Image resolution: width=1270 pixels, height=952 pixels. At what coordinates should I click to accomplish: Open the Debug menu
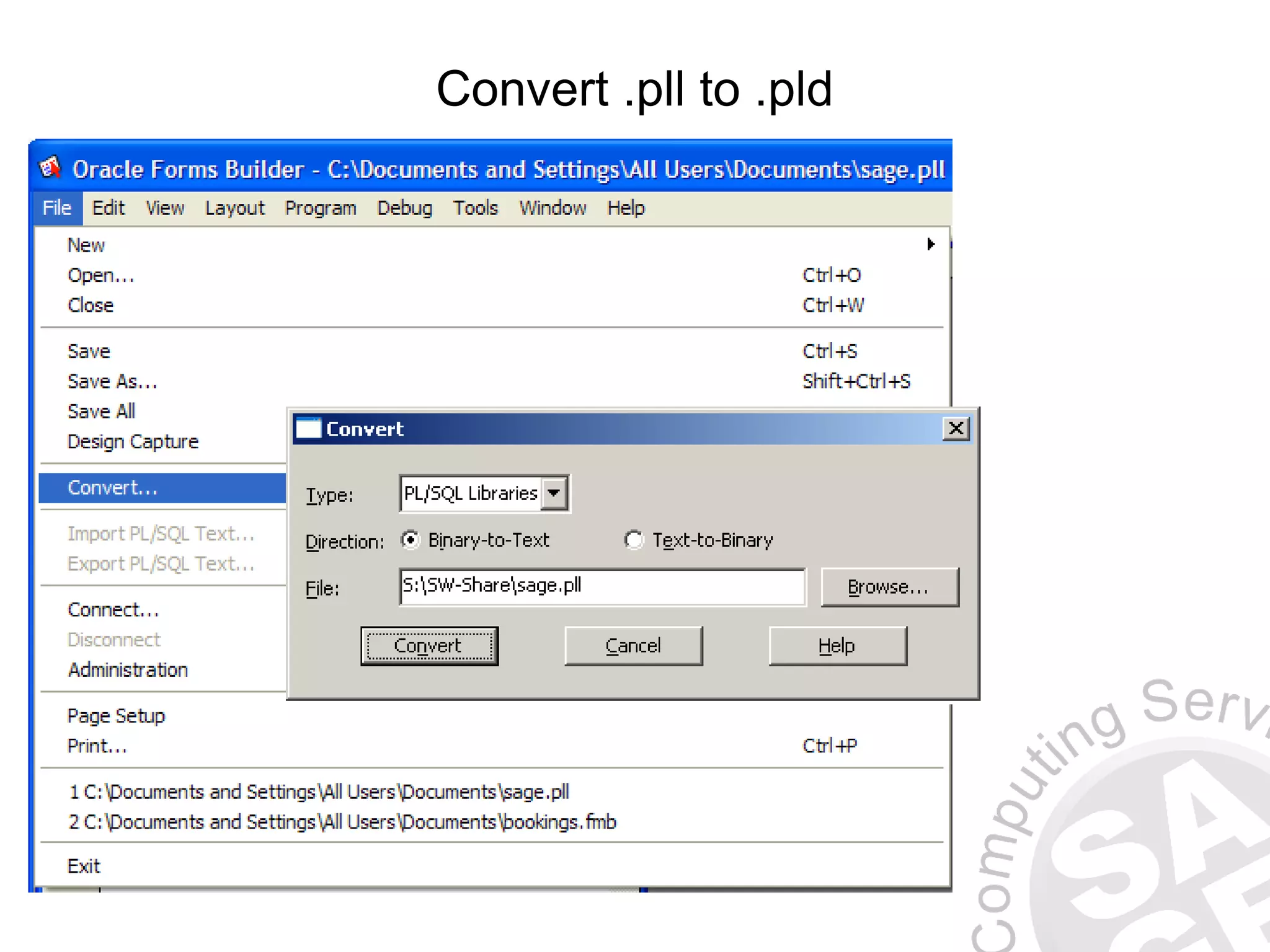click(x=405, y=208)
